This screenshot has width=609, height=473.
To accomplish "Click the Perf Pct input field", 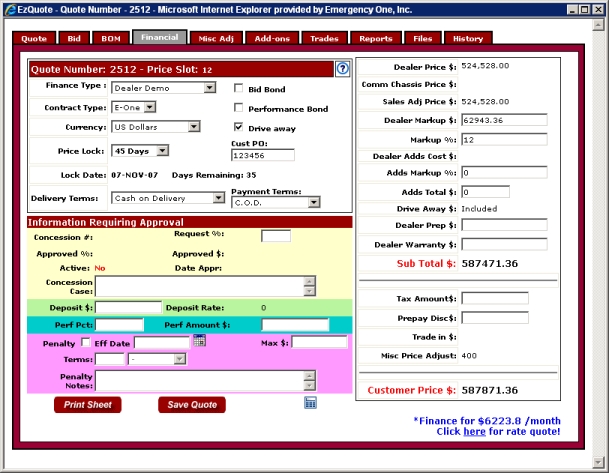I will click(x=120, y=325).
